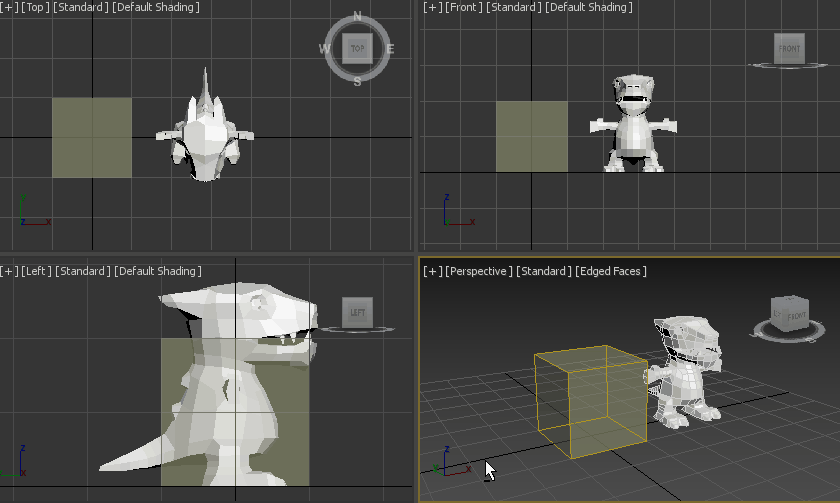The image size is (840, 503).
Task: Open the [Perspective] point-of-view viewport menu
Action: coord(479,272)
